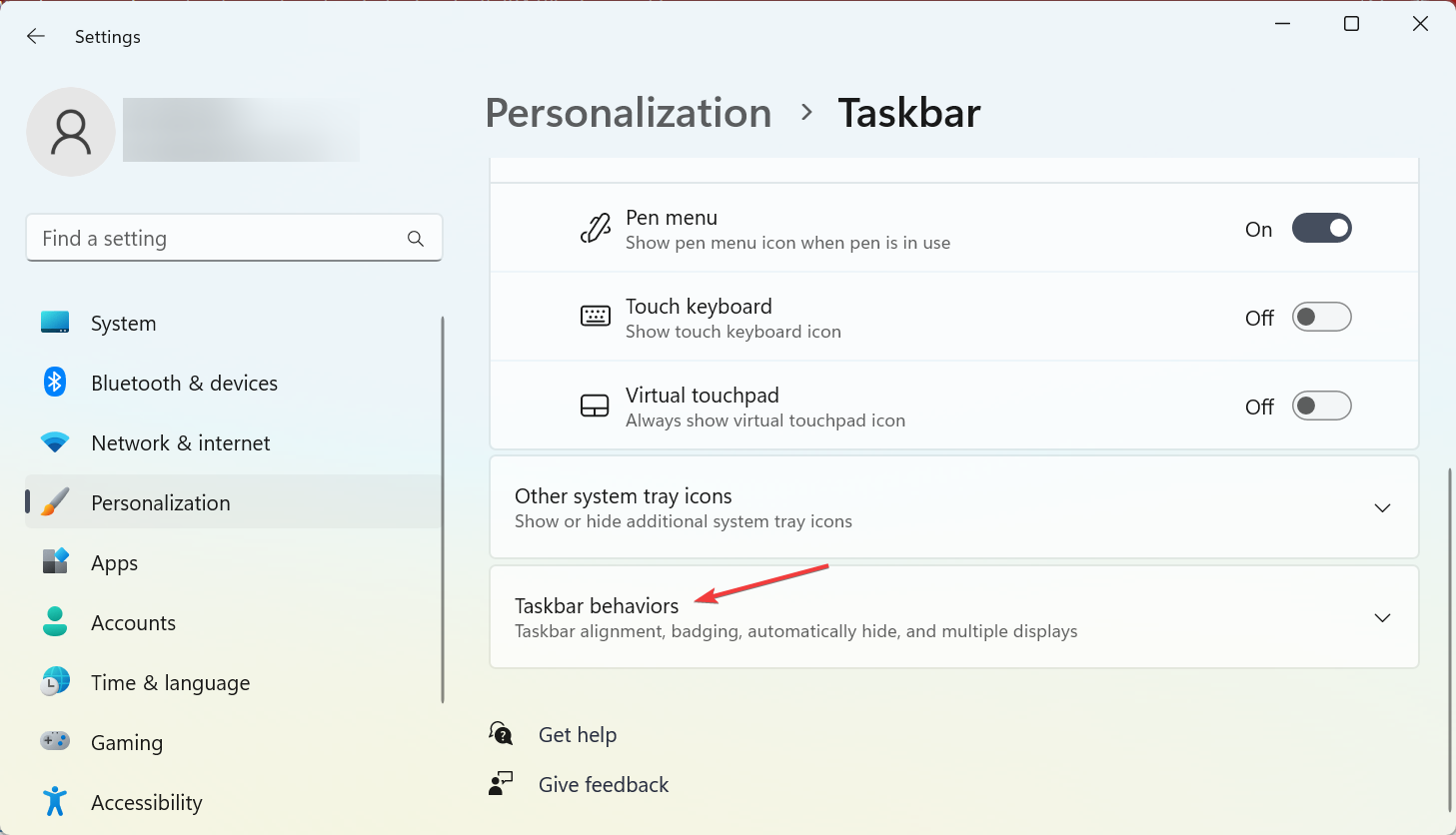The width and height of the screenshot is (1456, 835).
Task: Click the Bluetooth & devices icon
Action: [55, 383]
